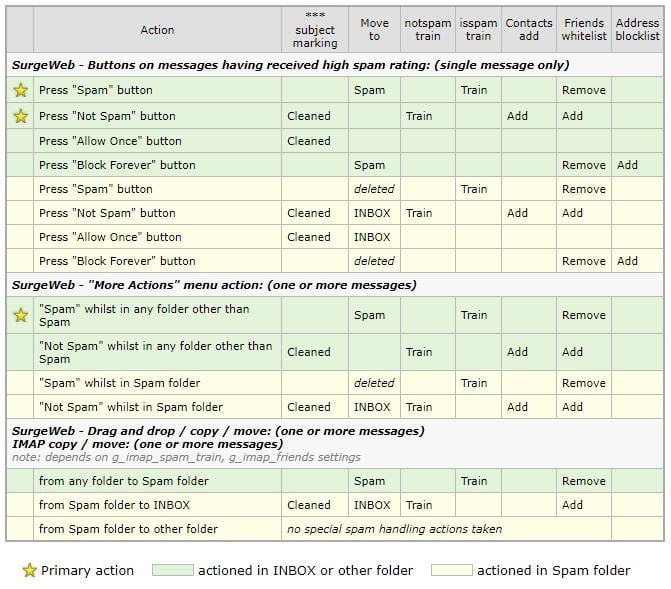The image size is (671, 589).
Task: Click the "Move to" column header
Action: pyautogui.click(x=374, y=30)
